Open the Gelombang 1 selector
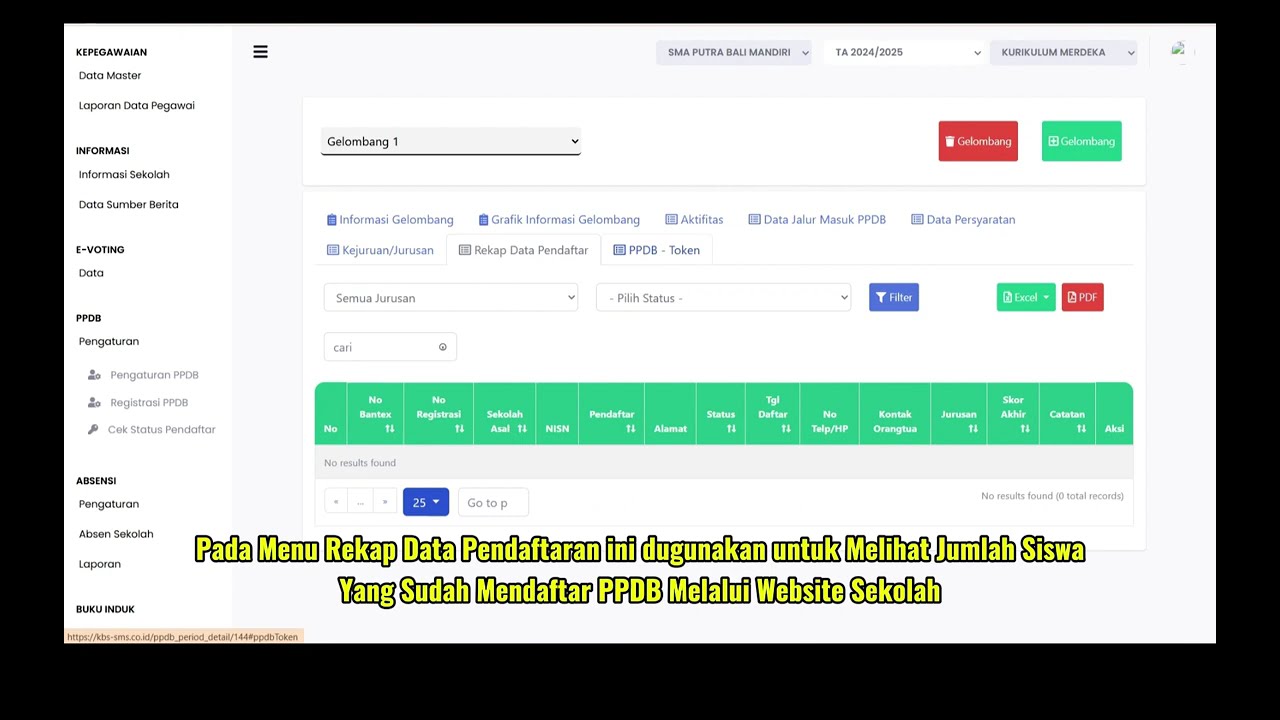 [x=450, y=141]
